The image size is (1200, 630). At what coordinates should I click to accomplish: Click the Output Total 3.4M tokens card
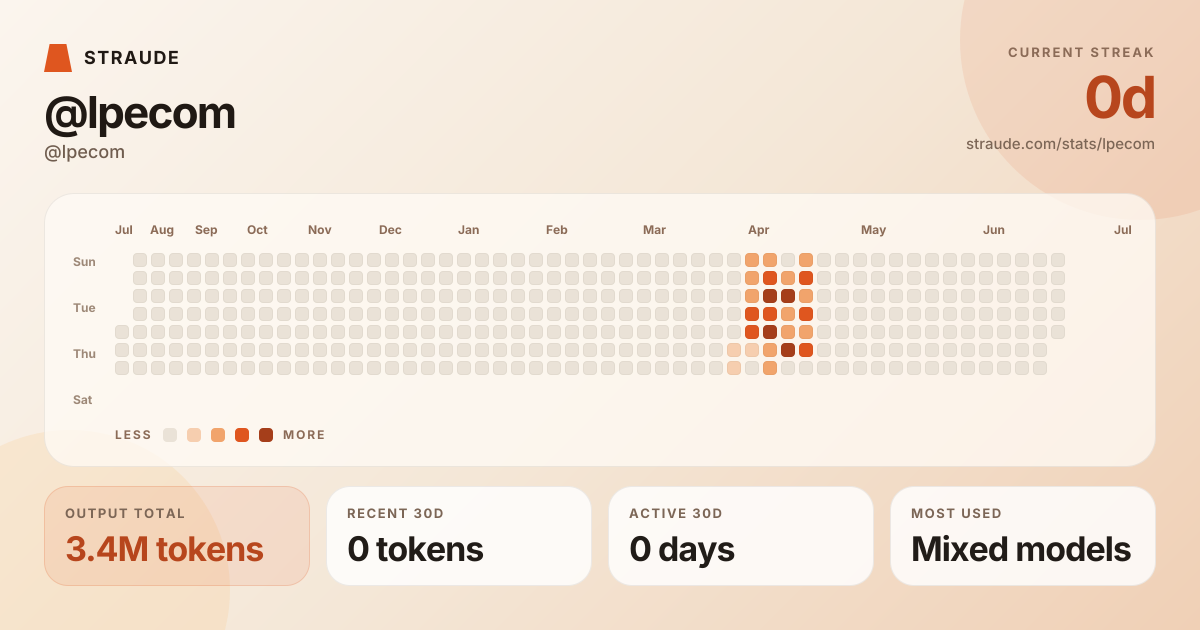(177, 536)
